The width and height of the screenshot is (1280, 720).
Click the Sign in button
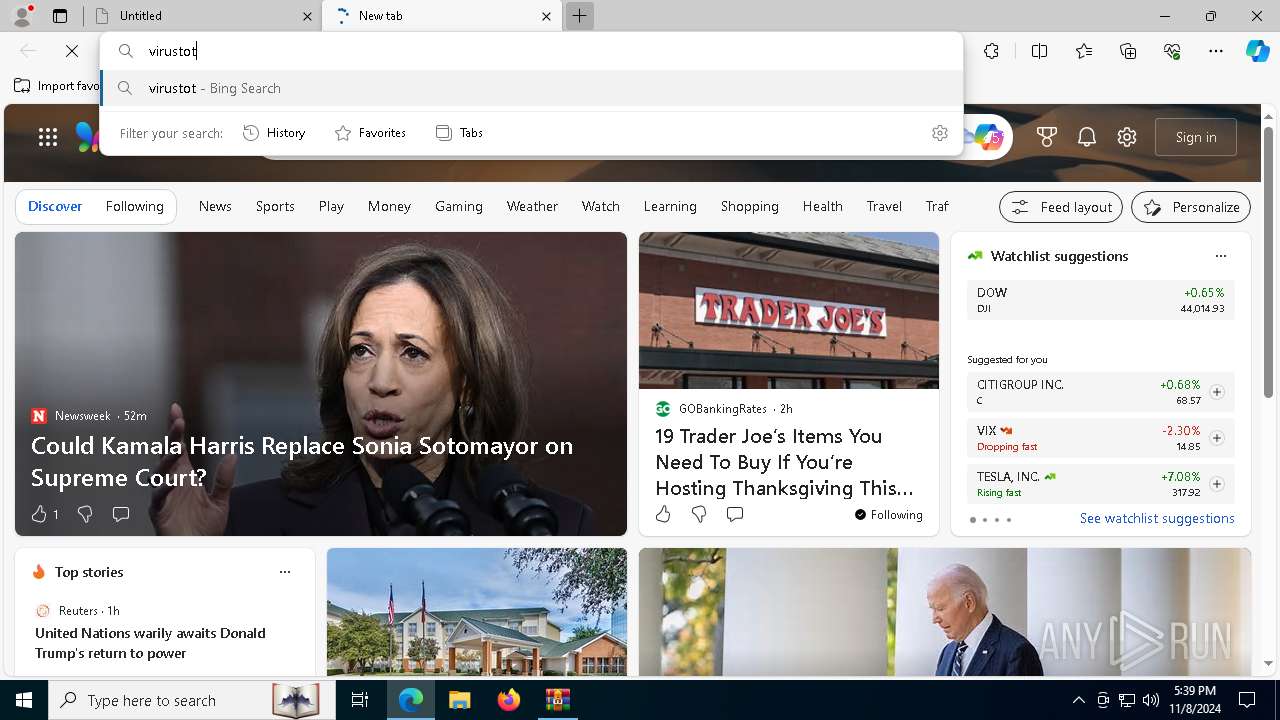click(1196, 137)
